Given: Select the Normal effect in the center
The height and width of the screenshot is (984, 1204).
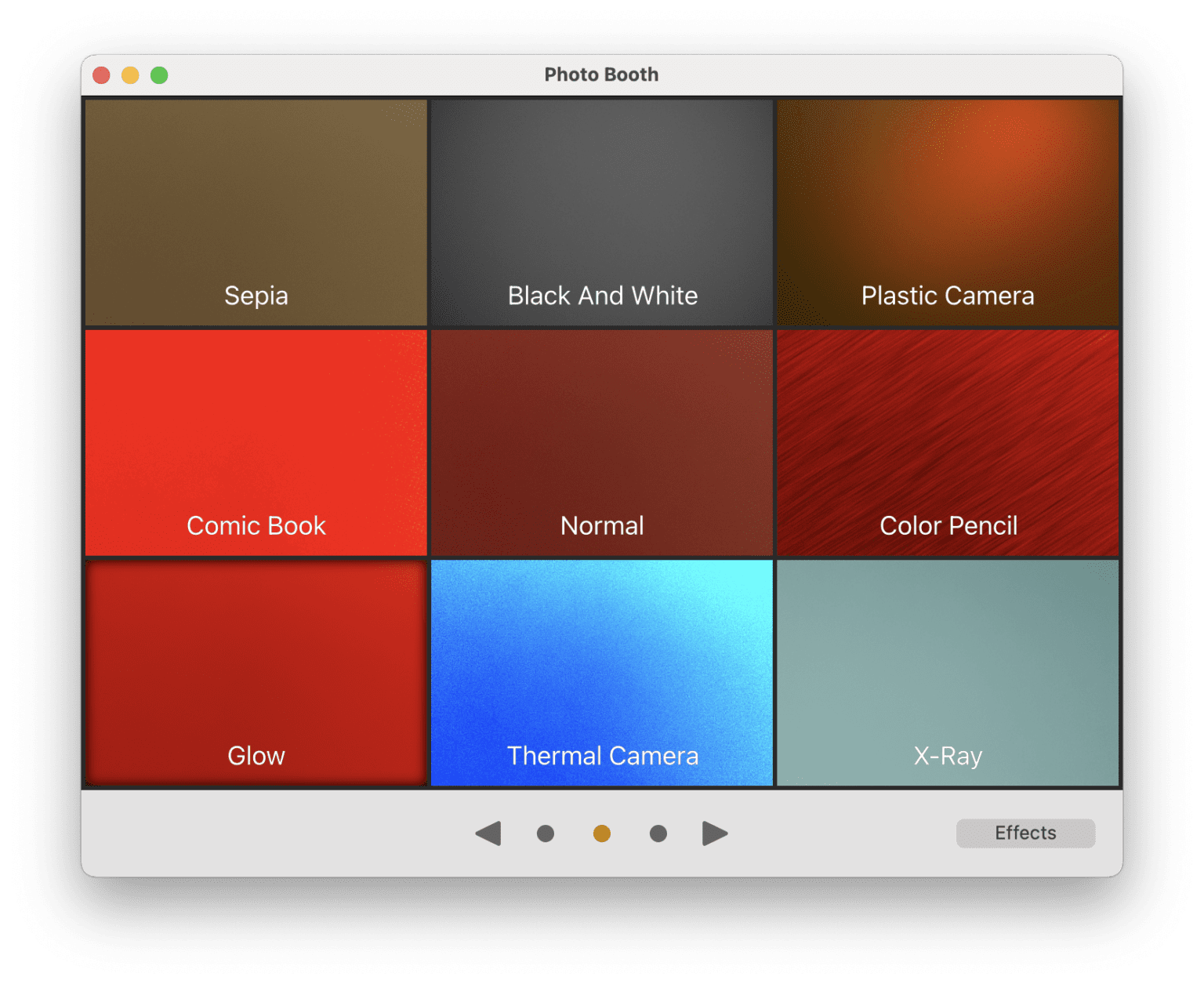Looking at the screenshot, I should (x=601, y=441).
